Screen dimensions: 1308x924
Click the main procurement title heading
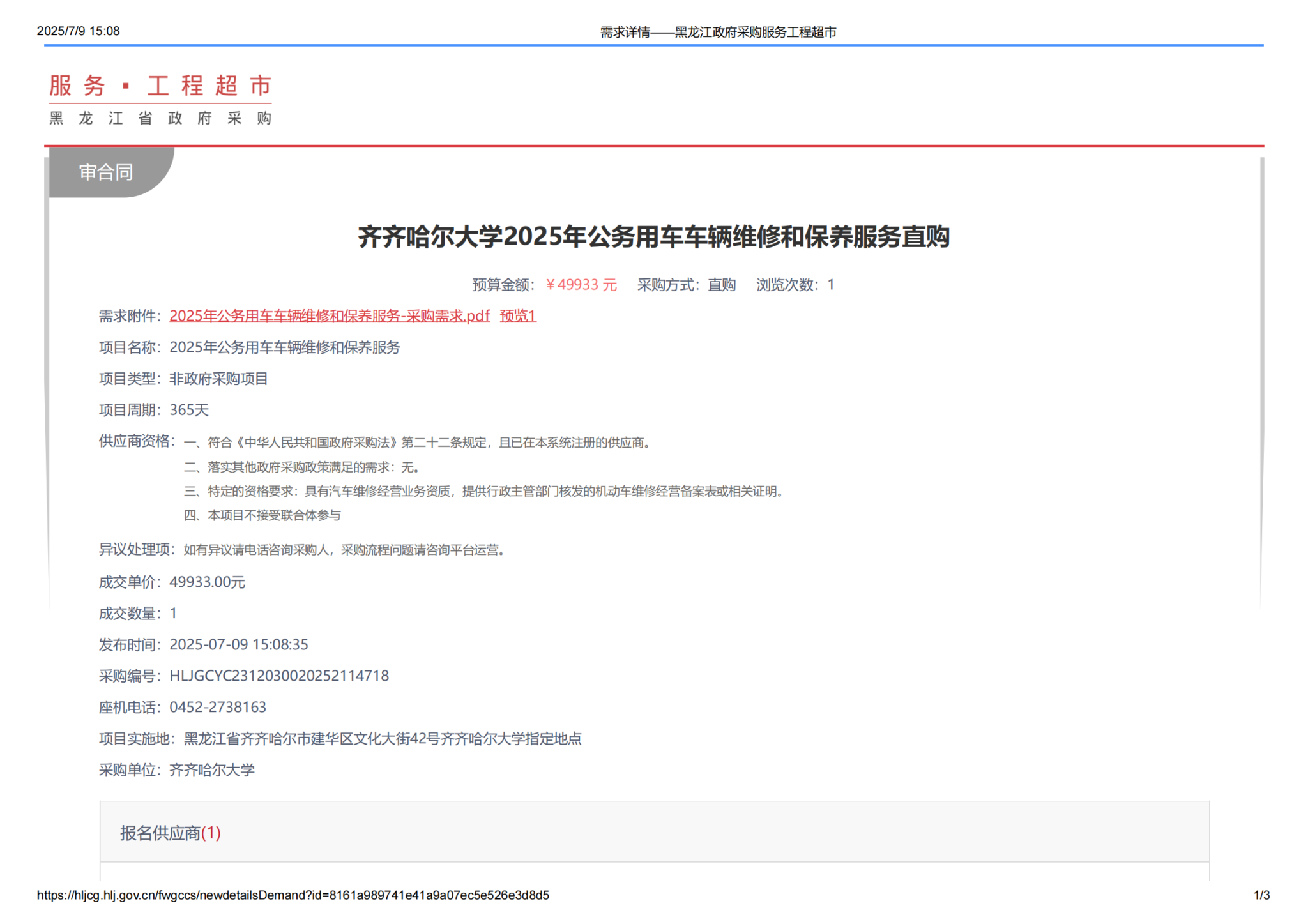click(x=653, y=237)
